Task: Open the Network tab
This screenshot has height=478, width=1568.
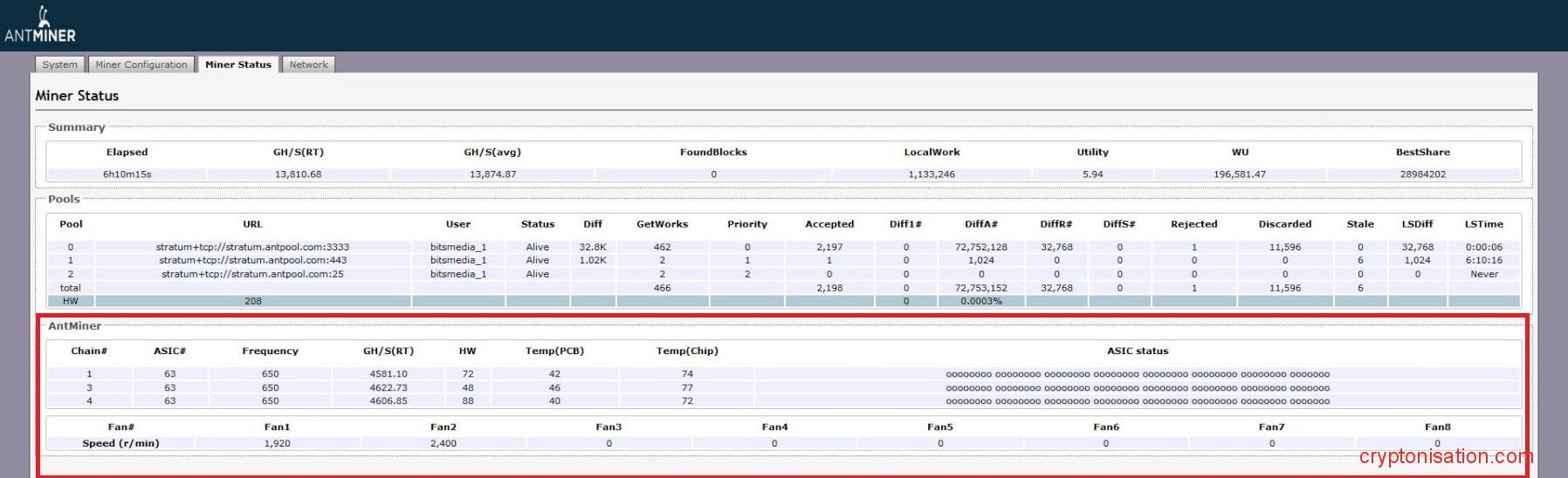Action: tap(308, 65)
